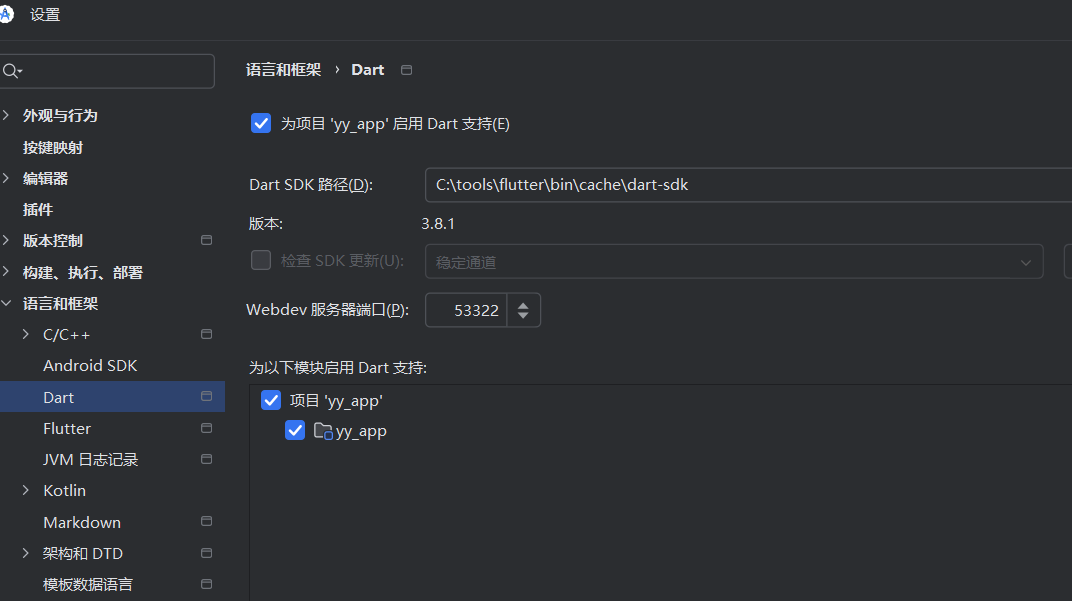
Task: Click the modified-settings indicator beside Flutter
Action: (x=206, y=427)
